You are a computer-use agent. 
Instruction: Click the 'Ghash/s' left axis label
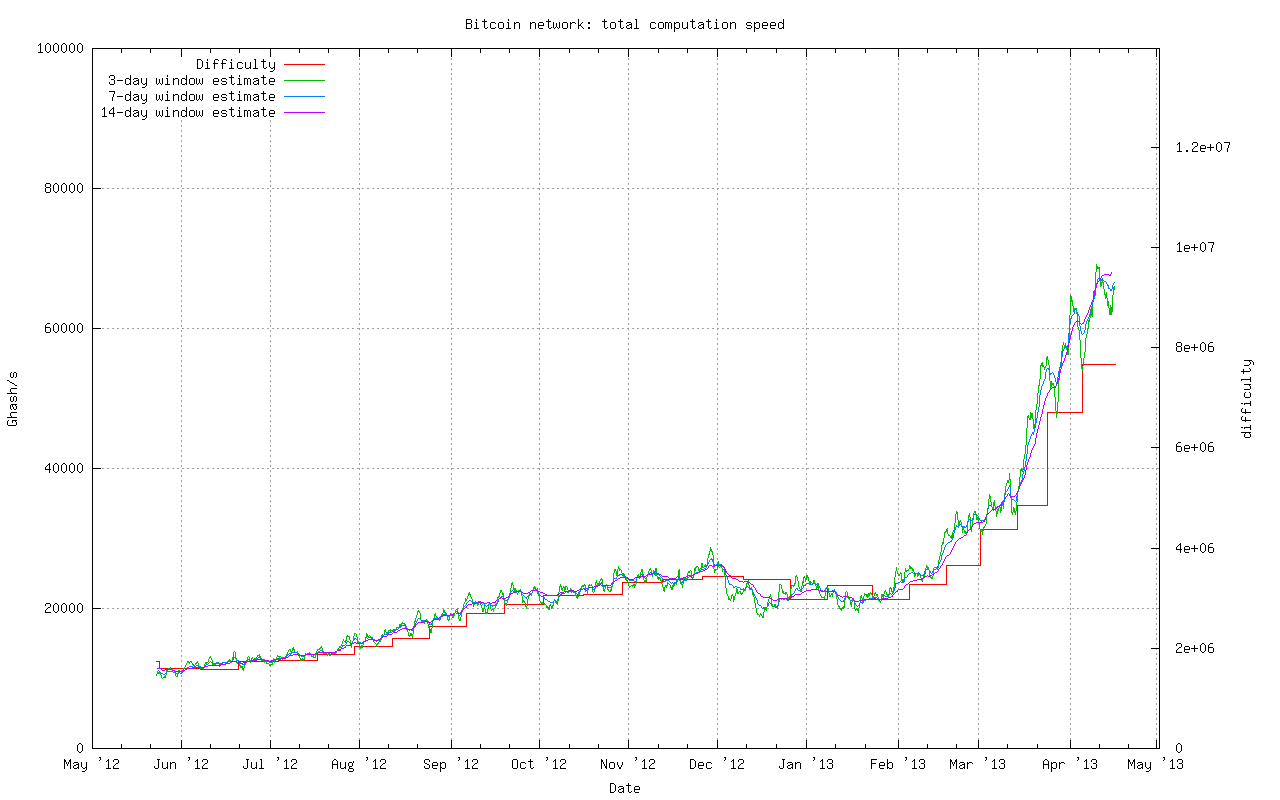click(13, 398)
